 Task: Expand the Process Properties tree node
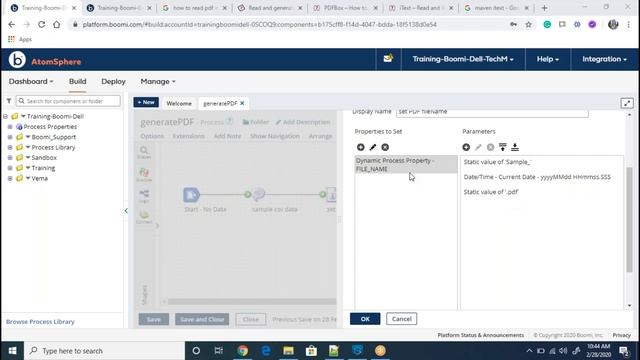point(10,127)
